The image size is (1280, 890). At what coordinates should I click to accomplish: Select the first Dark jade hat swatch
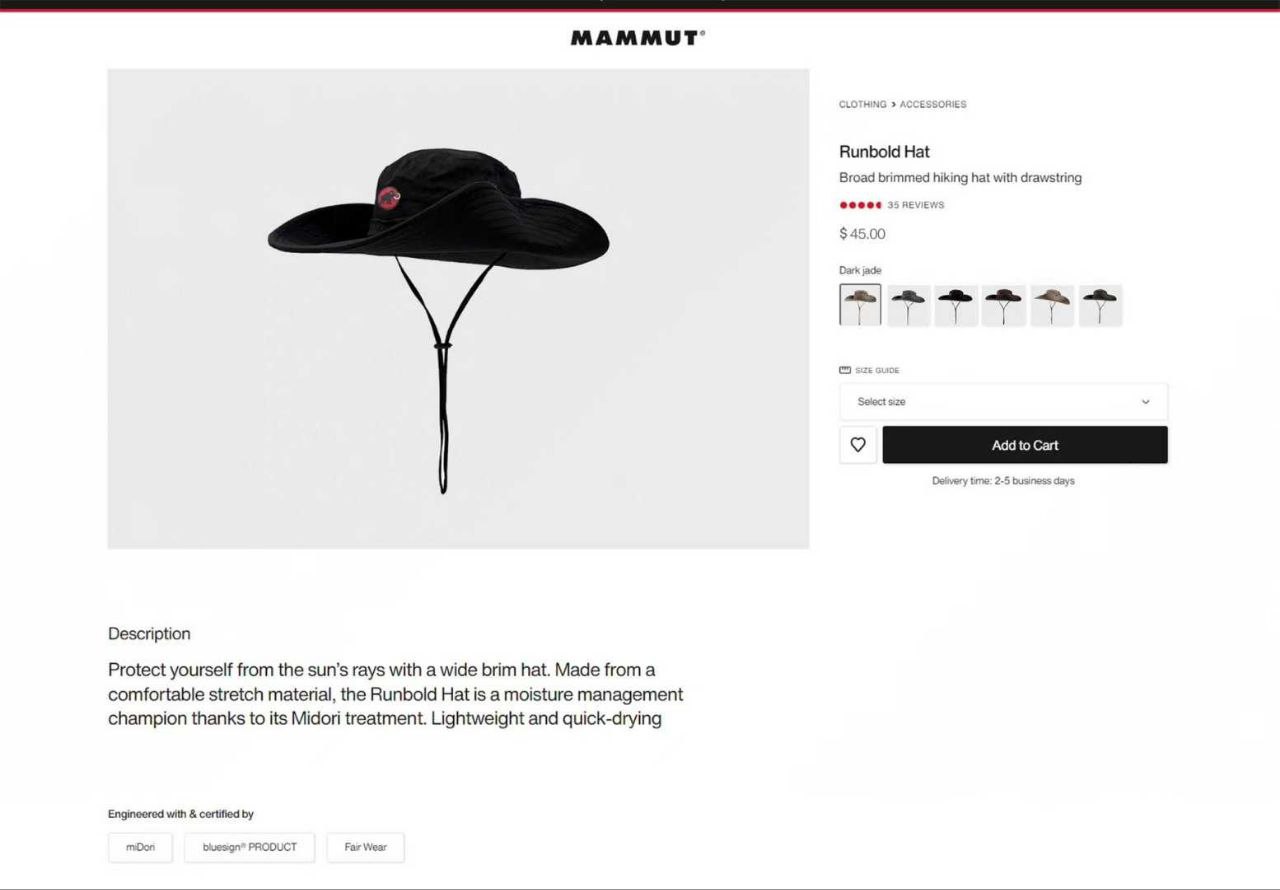(860, 305)
